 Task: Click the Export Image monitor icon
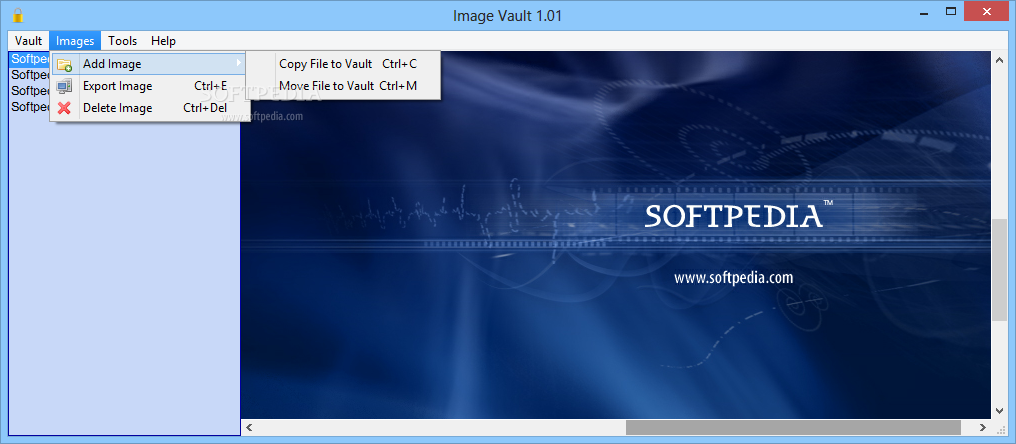(x=64, y=86)
